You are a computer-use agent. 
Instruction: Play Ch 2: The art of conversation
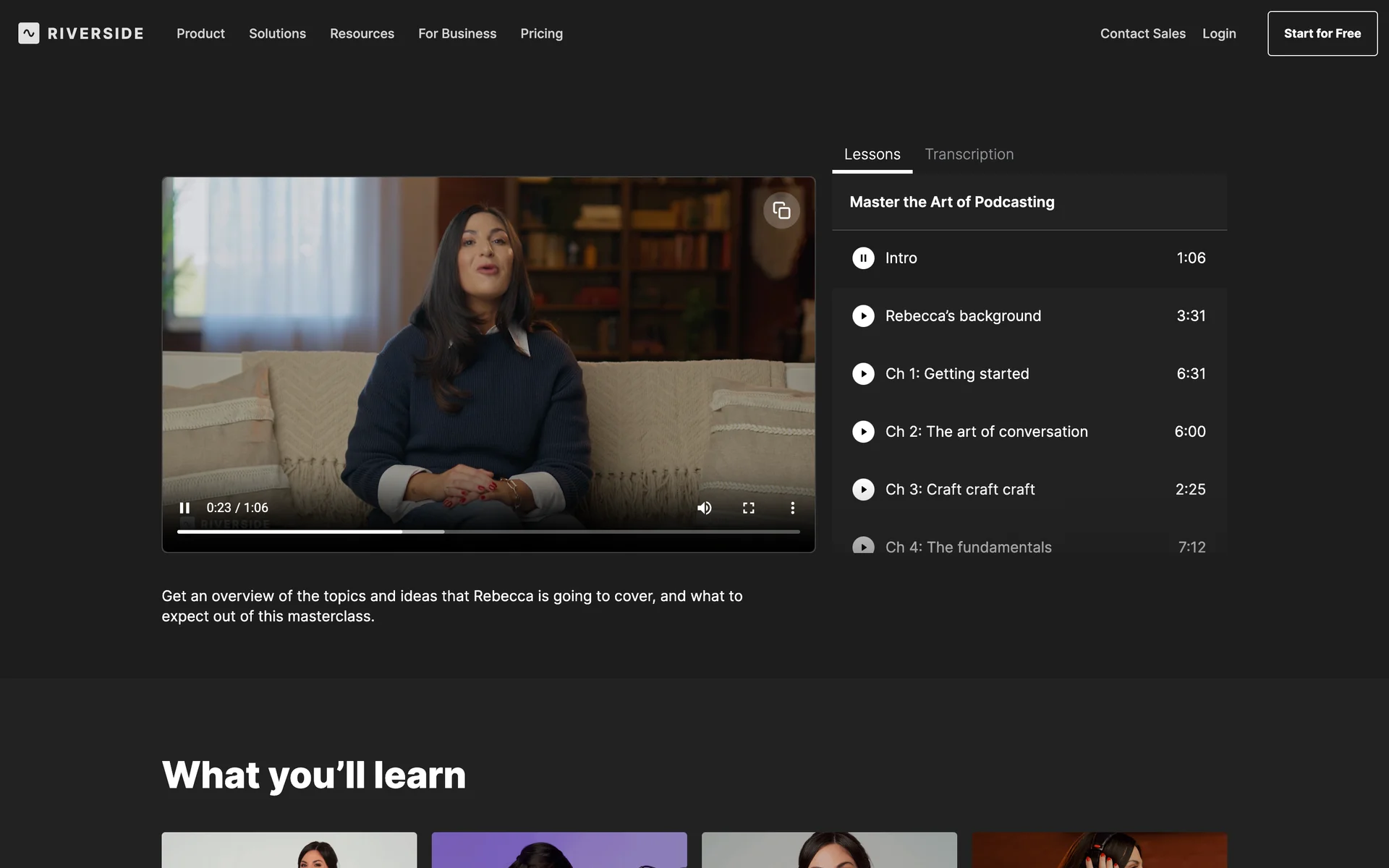tap(863, 432)
